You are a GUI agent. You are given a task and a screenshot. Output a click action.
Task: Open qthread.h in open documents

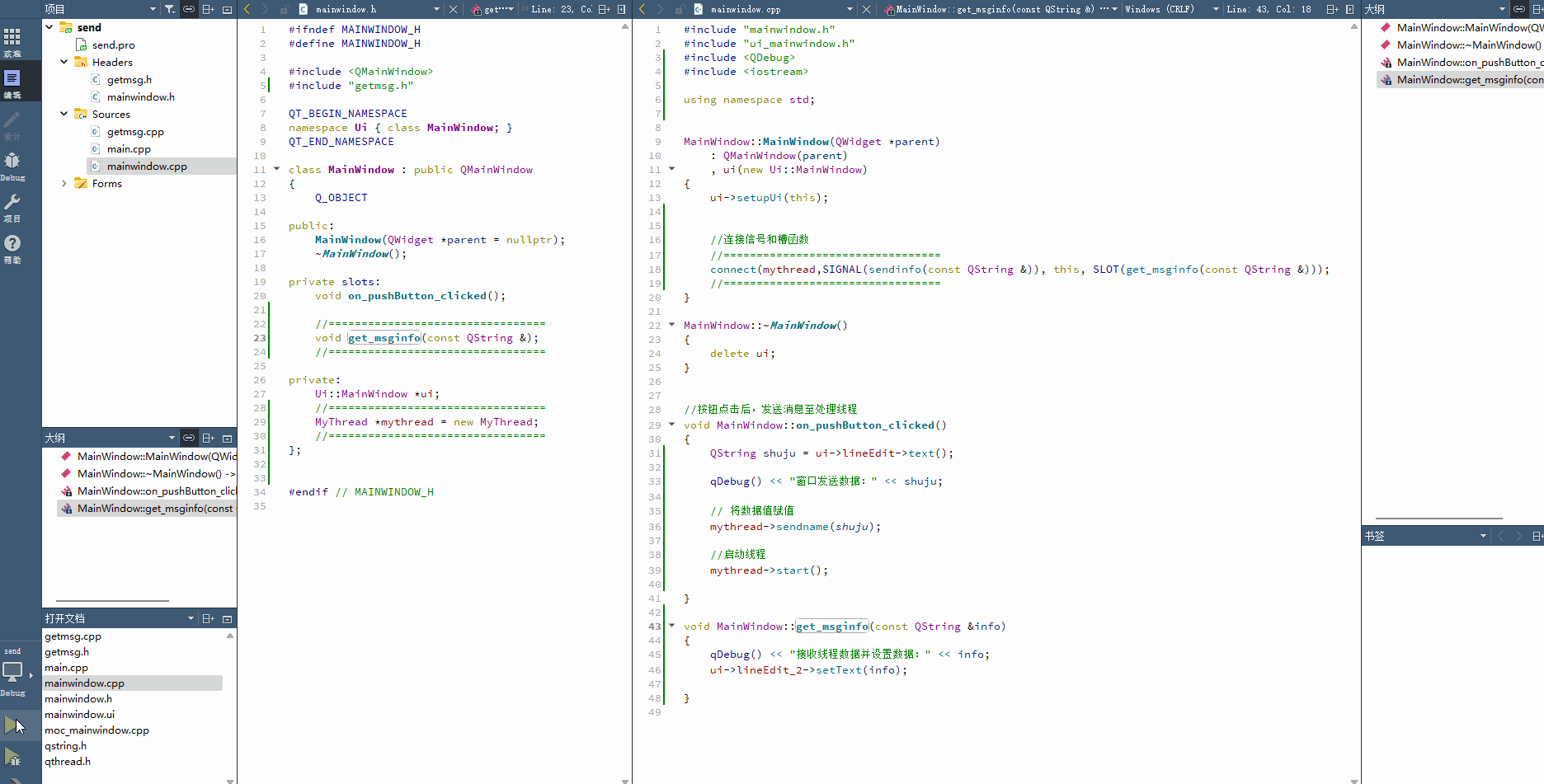68,761
